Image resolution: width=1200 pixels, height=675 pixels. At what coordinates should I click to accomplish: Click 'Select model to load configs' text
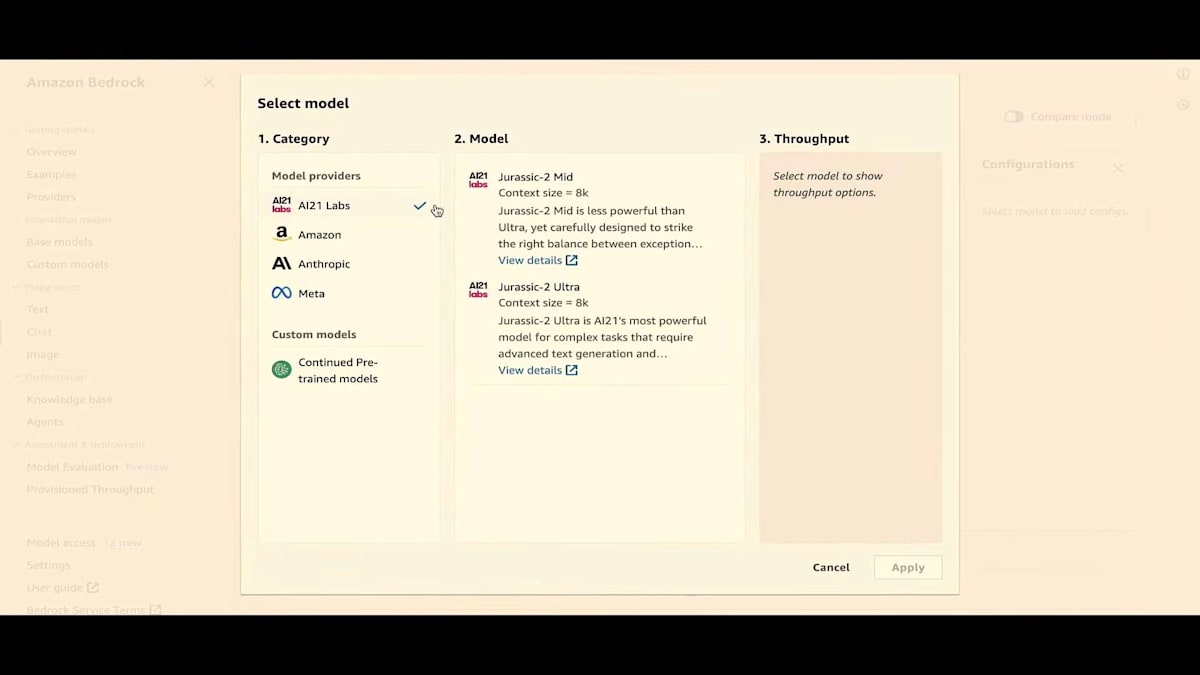coord(1054,211)
